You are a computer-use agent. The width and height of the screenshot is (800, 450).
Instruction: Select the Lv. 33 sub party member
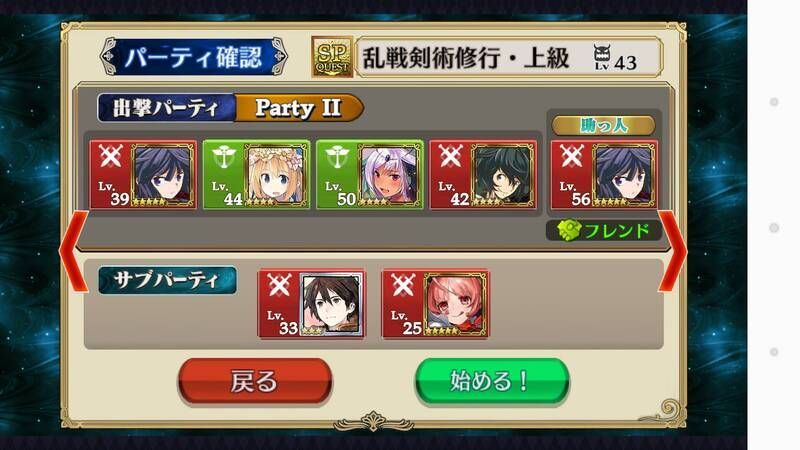[x=311, y=304]
